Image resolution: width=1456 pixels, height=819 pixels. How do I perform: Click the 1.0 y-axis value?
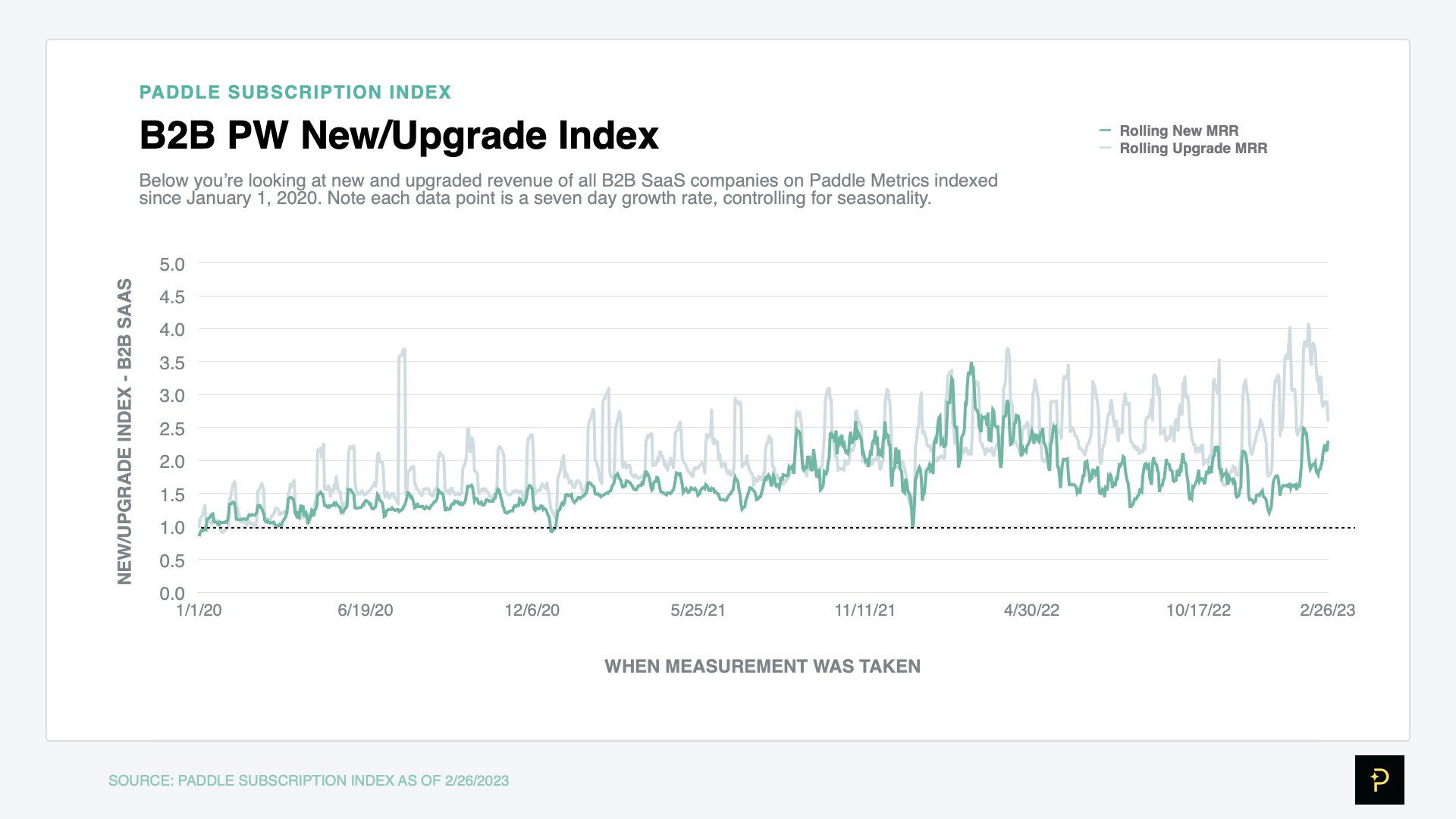click(172, 528)
